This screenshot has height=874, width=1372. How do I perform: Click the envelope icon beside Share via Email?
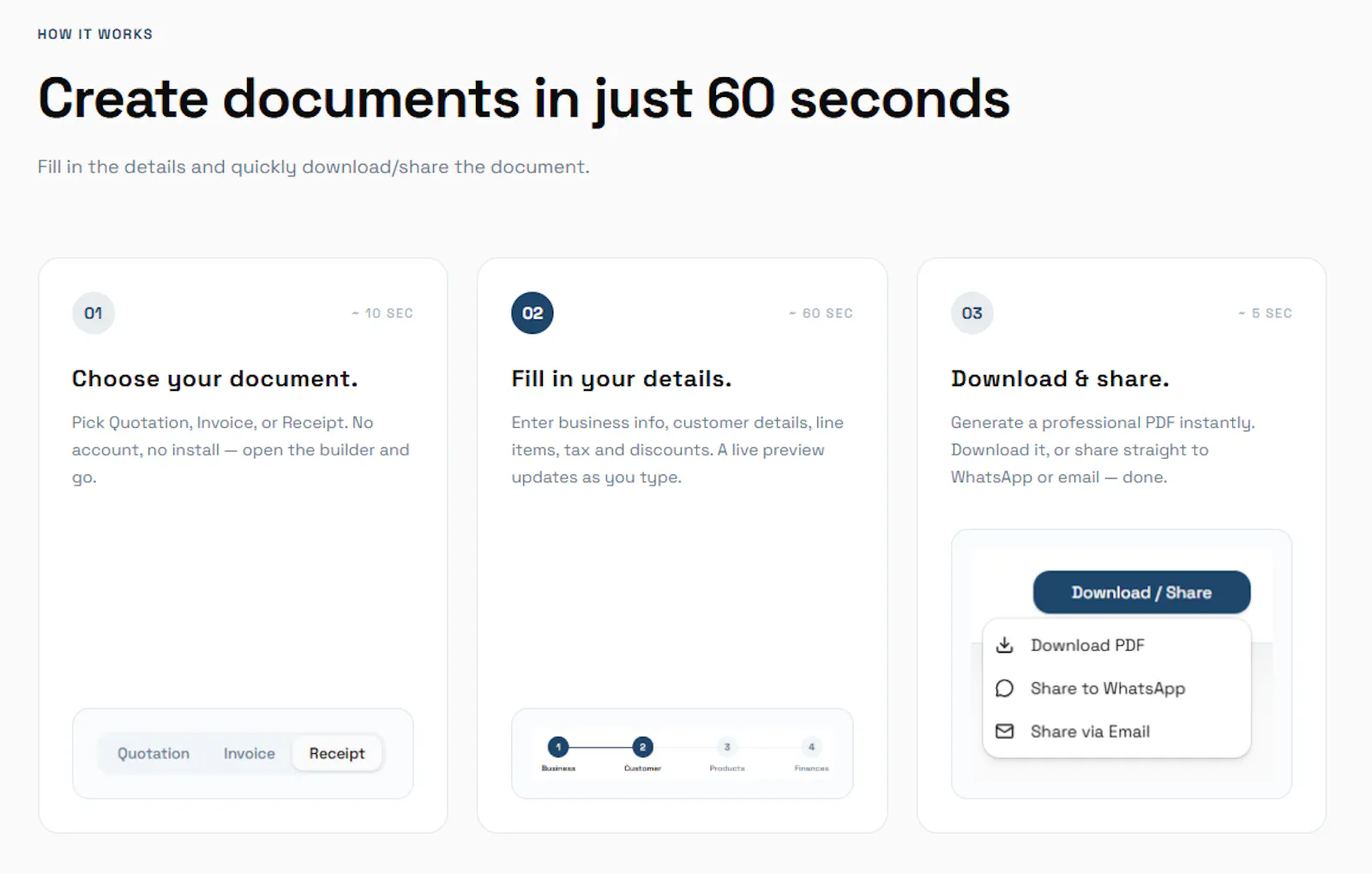1004,731
